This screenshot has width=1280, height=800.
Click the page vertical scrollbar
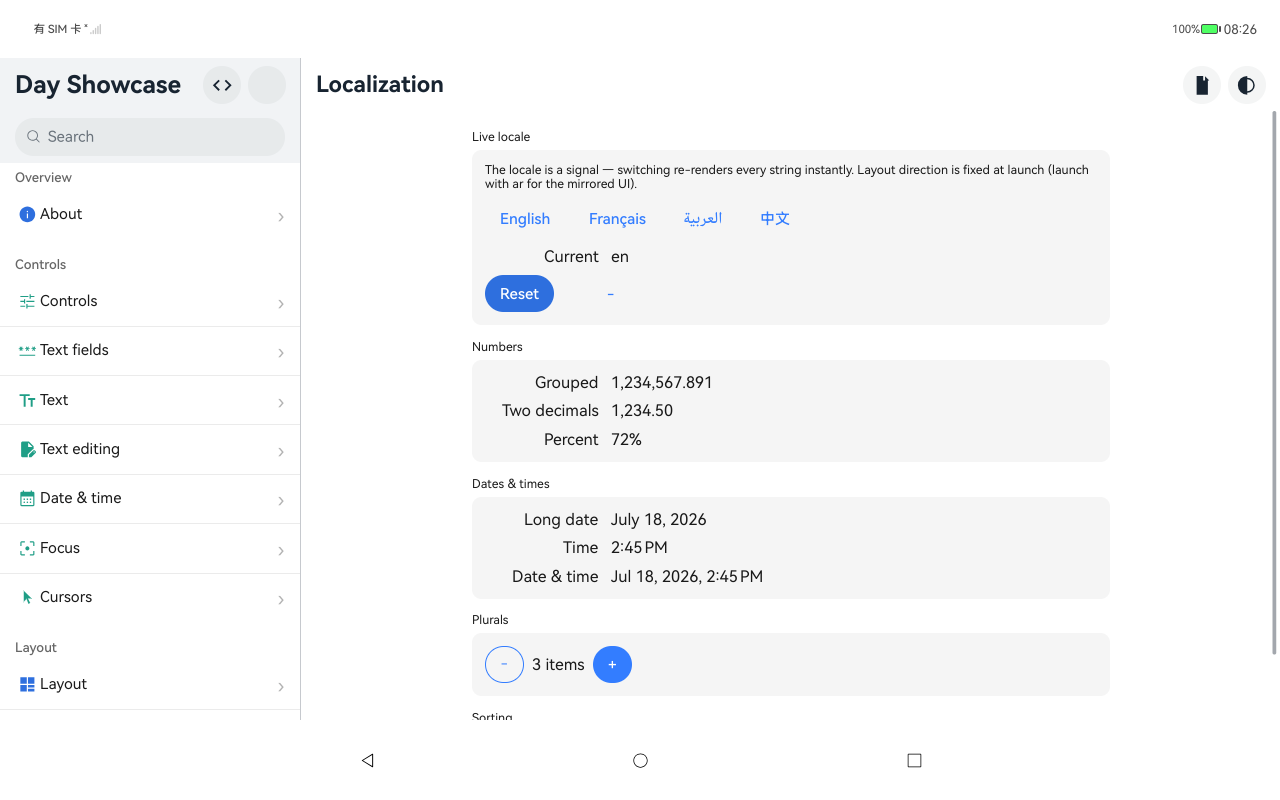tap(1274, 383)
